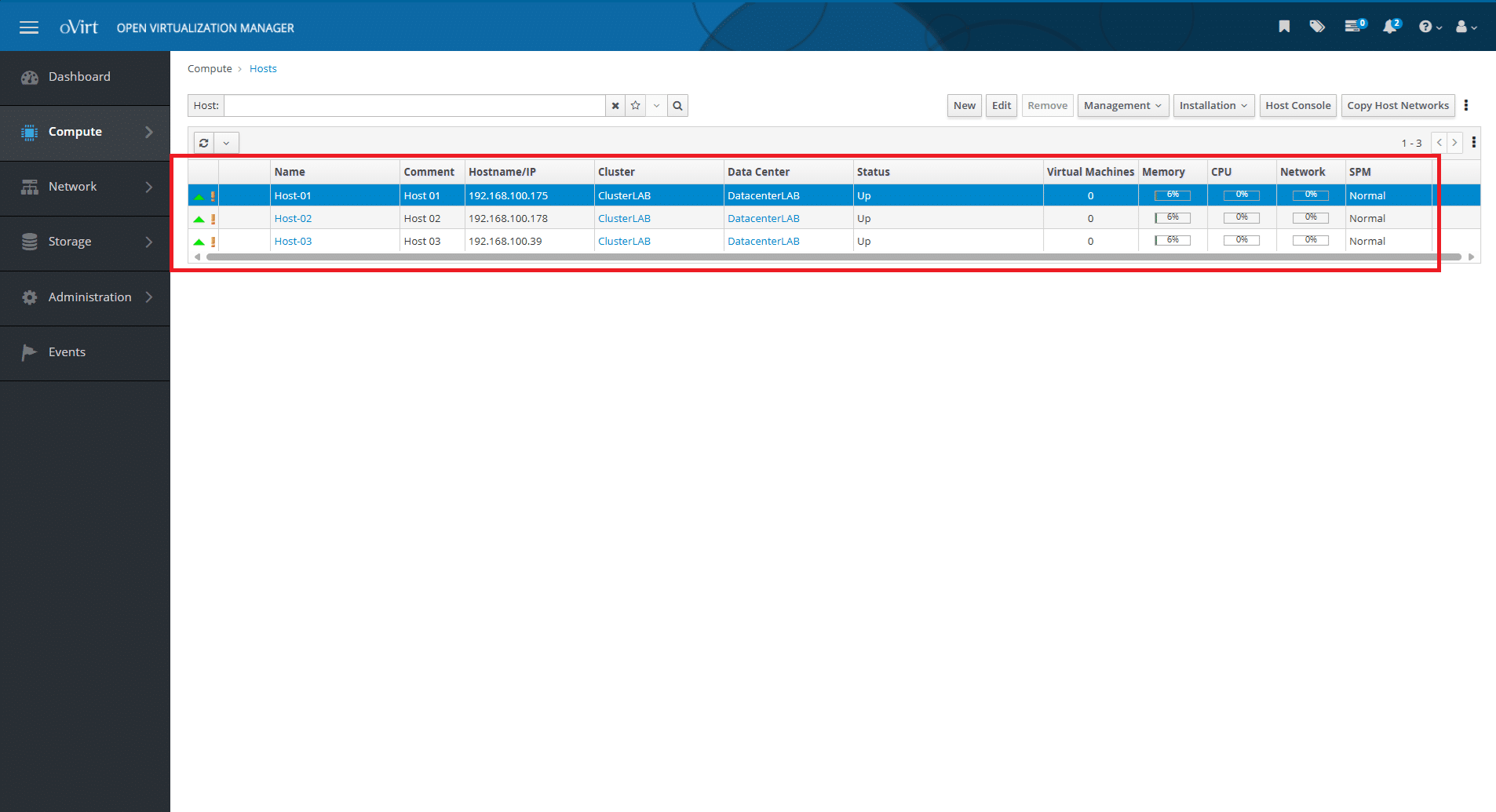Open the saved searches dropdown arrow
This screenshot has width=1496, height=812.
point(657,106)
